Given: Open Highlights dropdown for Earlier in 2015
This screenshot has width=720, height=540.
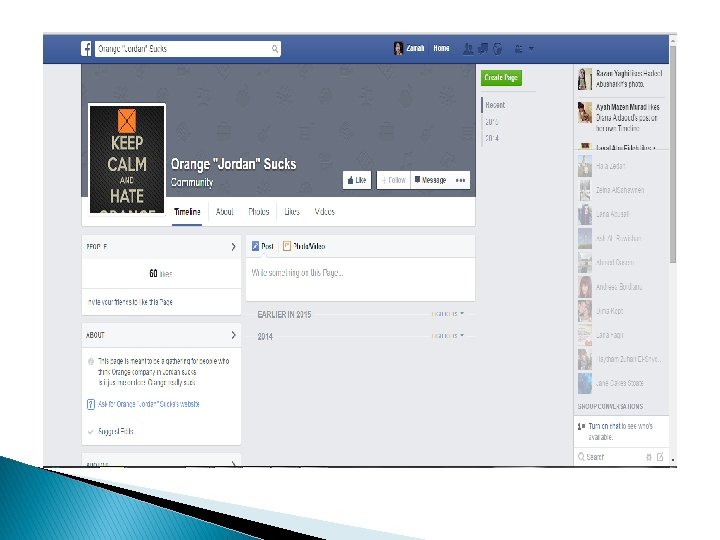Looking at the screenshot, I should [448, 314].
